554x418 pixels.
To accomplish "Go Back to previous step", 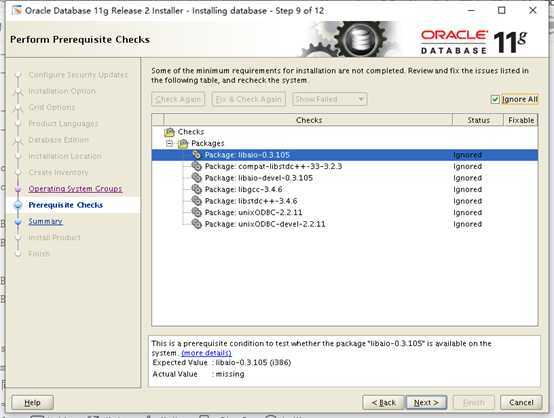I will (383, 402).
